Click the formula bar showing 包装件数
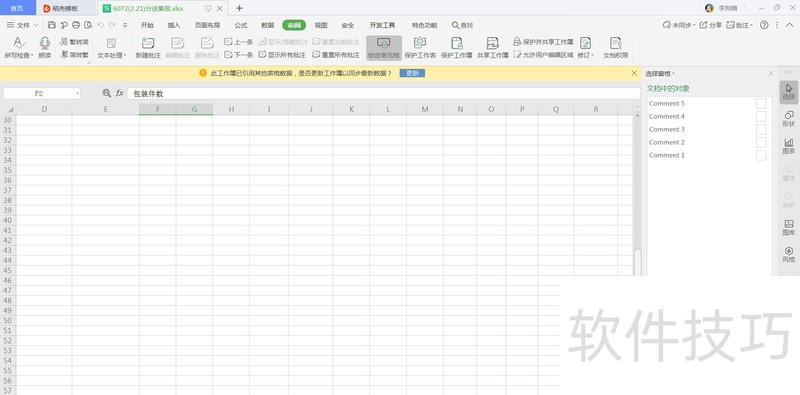This screenshot has width=800, height=395. (x=384, y=93)
